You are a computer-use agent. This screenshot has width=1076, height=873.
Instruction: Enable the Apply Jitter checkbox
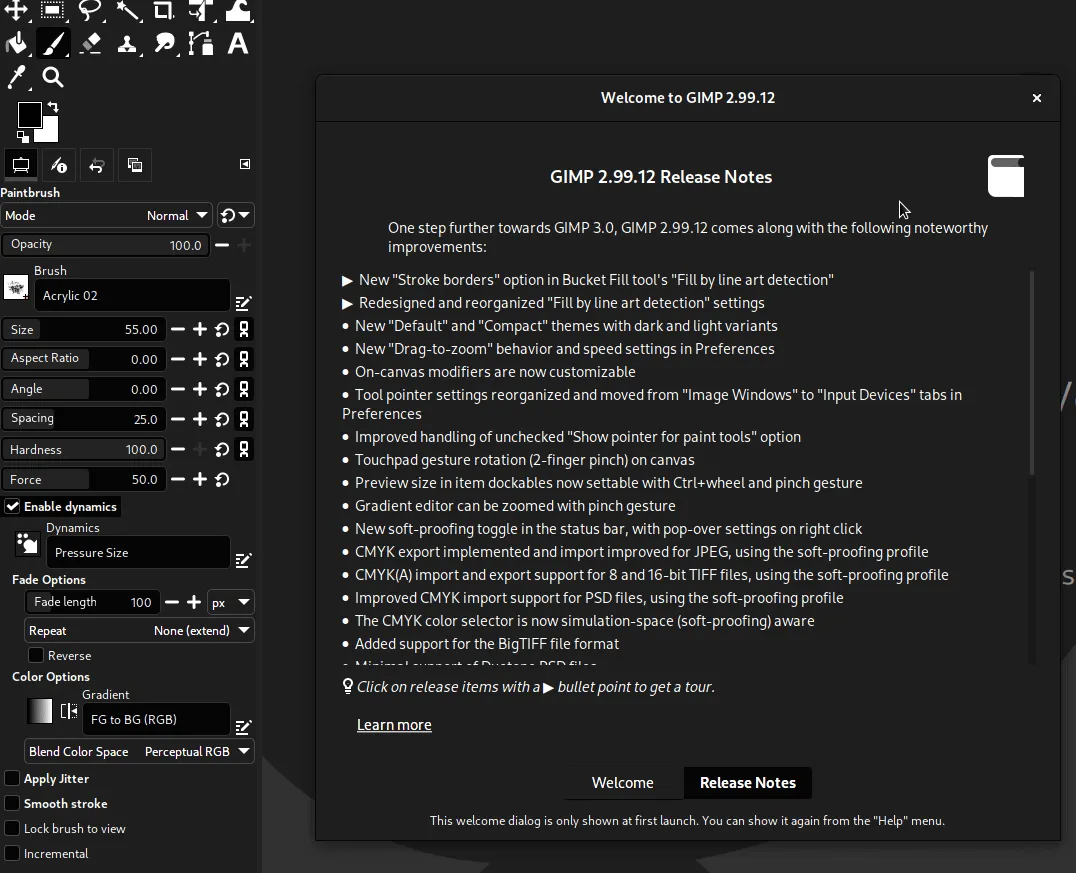(x=12, y=778)
